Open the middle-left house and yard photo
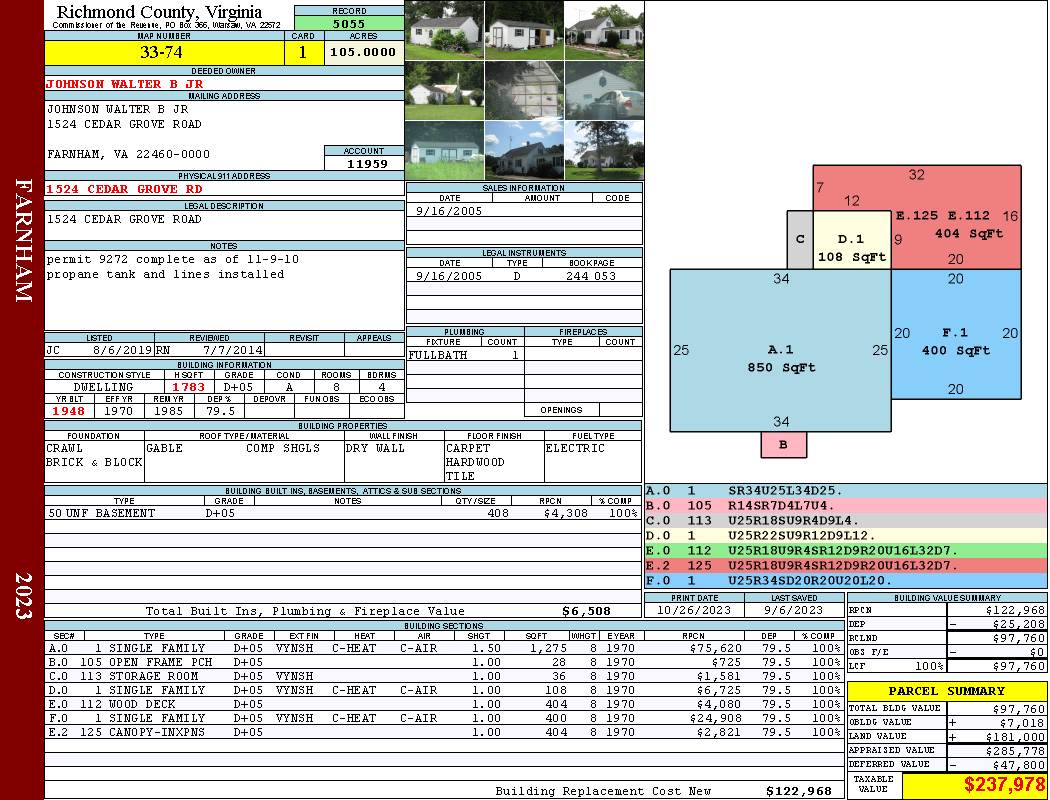The height and width of the screenshot is (800, 1050). pyautogui.click(x=444, y=90)
